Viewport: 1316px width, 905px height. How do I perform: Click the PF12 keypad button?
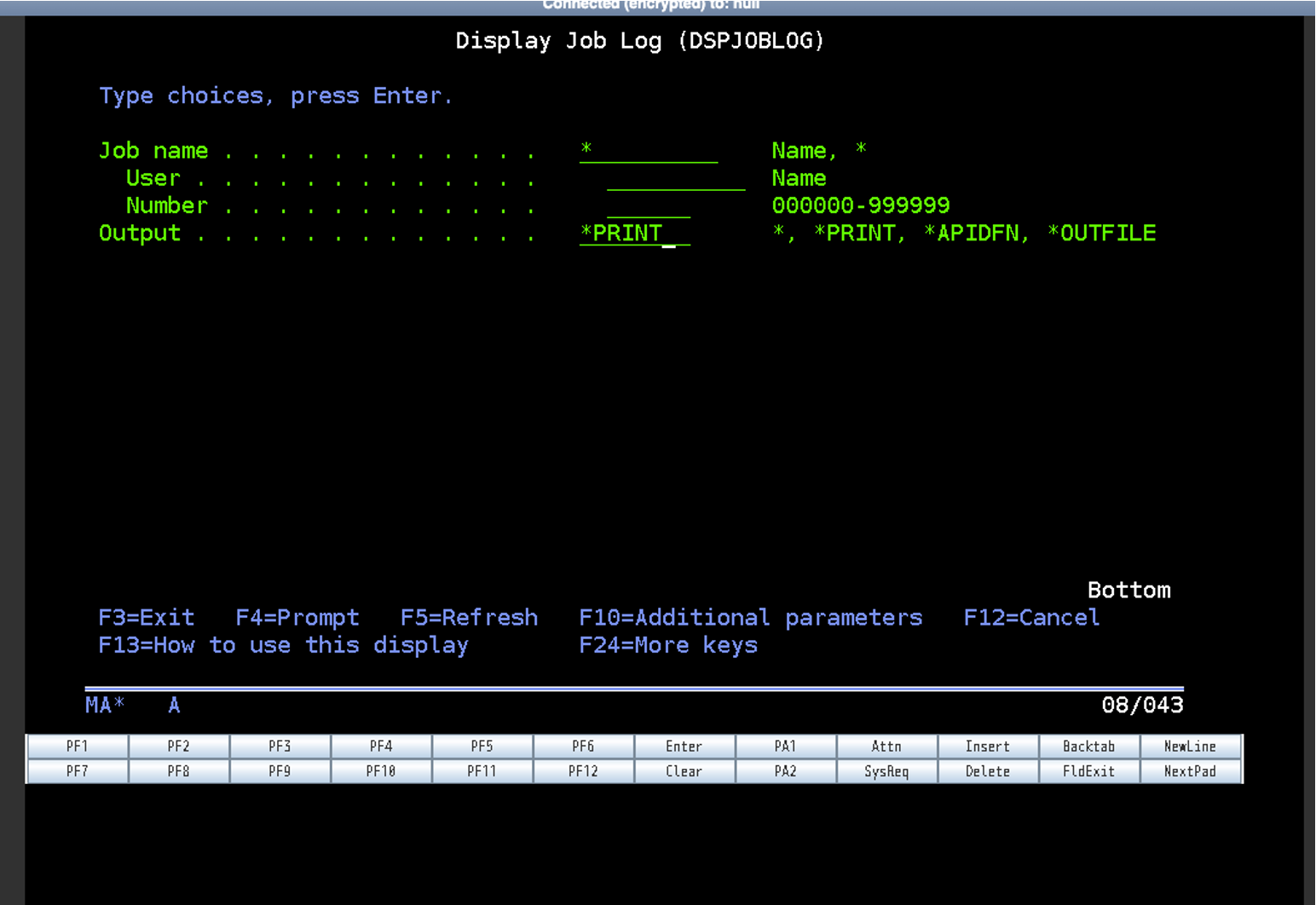(583, 771)
